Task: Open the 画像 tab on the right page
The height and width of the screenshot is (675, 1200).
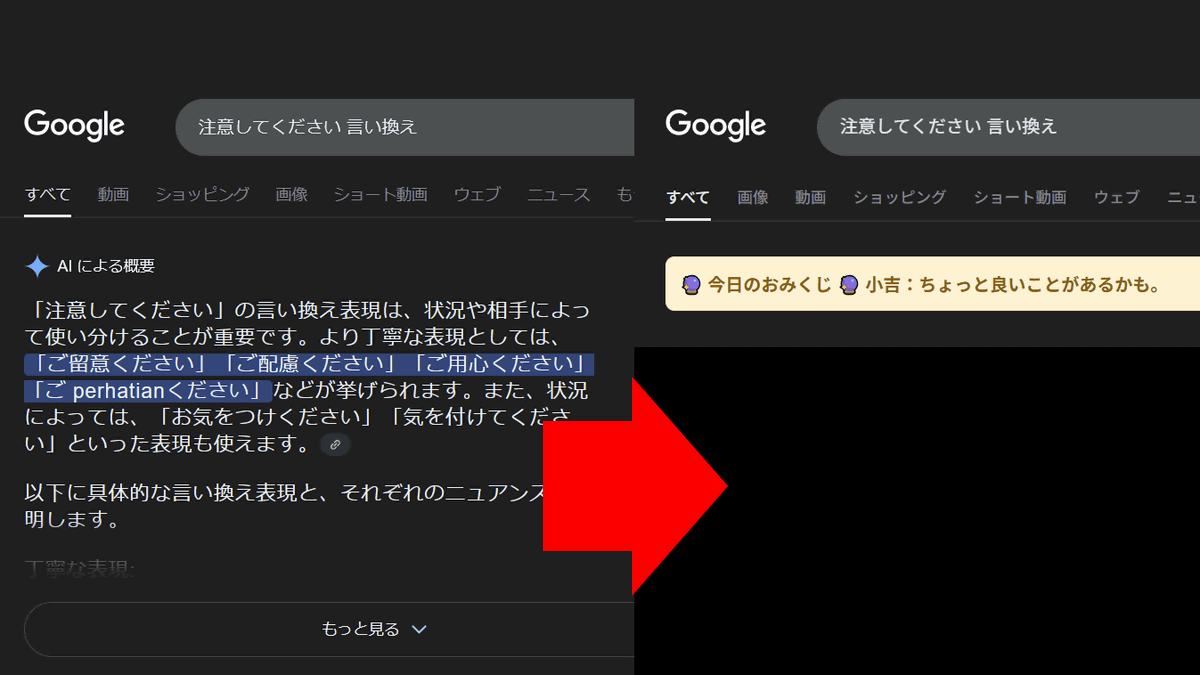Action: (x=753, y=197)
